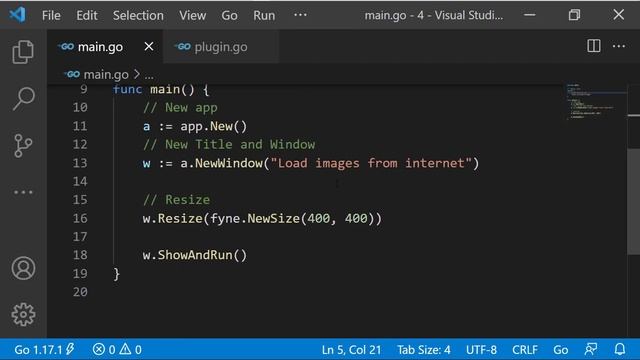Image resolution: width=640 pixels, height=360 pixels.
Task: Click line number 20 in the gutter
Action: pos(80,292)
